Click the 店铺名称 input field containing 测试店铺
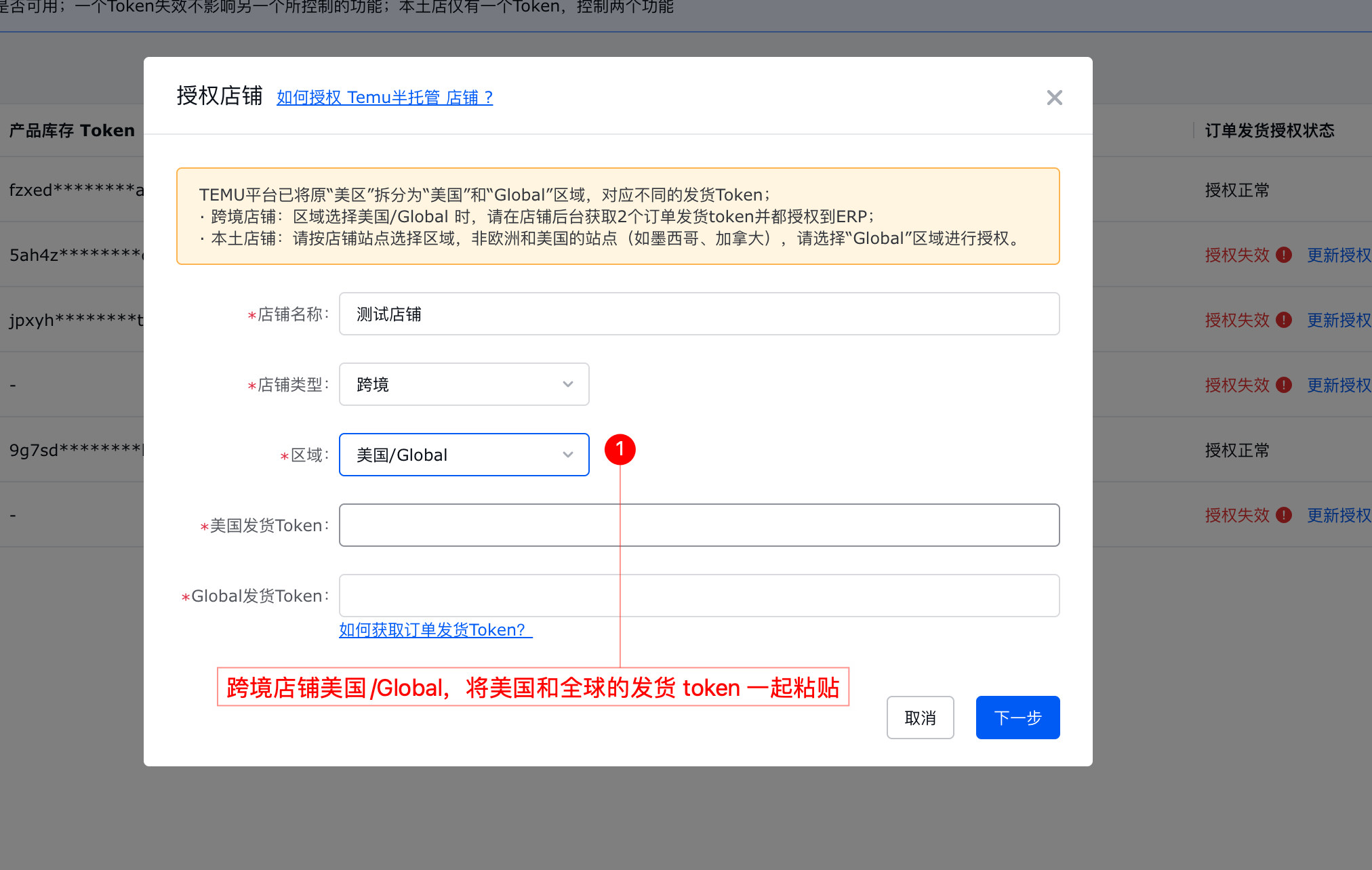This screenshot has height=870, width=1372. coord(699,314)
